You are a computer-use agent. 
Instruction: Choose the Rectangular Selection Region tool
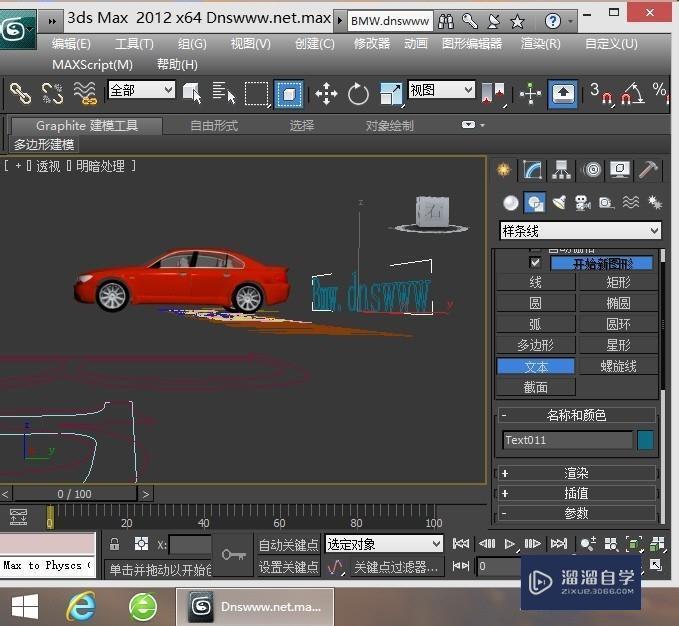256,93
